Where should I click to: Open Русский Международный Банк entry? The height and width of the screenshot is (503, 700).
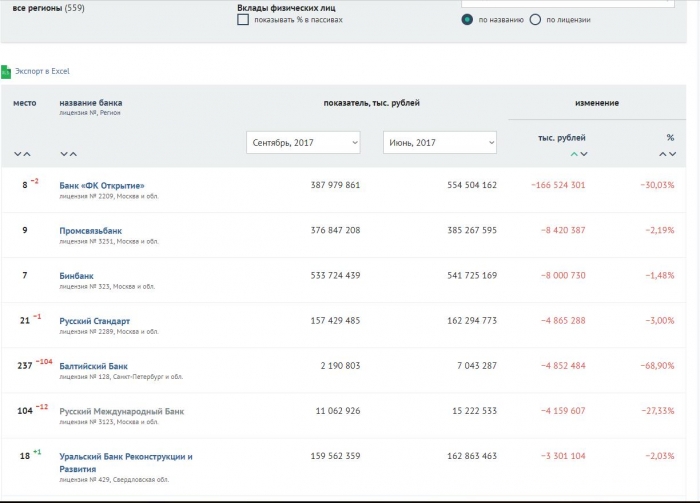click(121, 411)
